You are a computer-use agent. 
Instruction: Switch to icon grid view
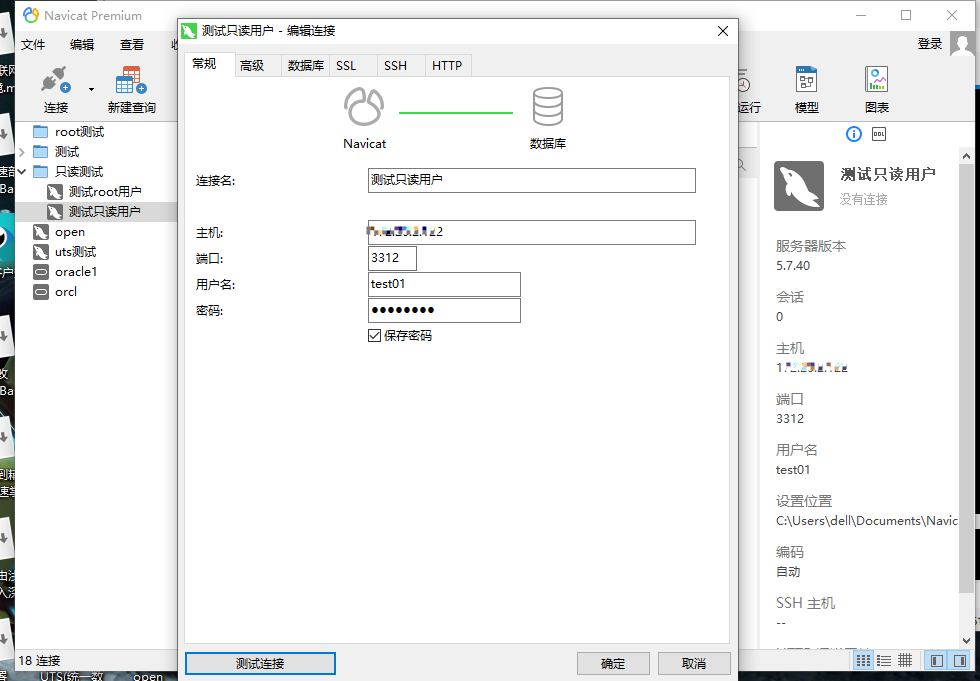pos(863,660)
